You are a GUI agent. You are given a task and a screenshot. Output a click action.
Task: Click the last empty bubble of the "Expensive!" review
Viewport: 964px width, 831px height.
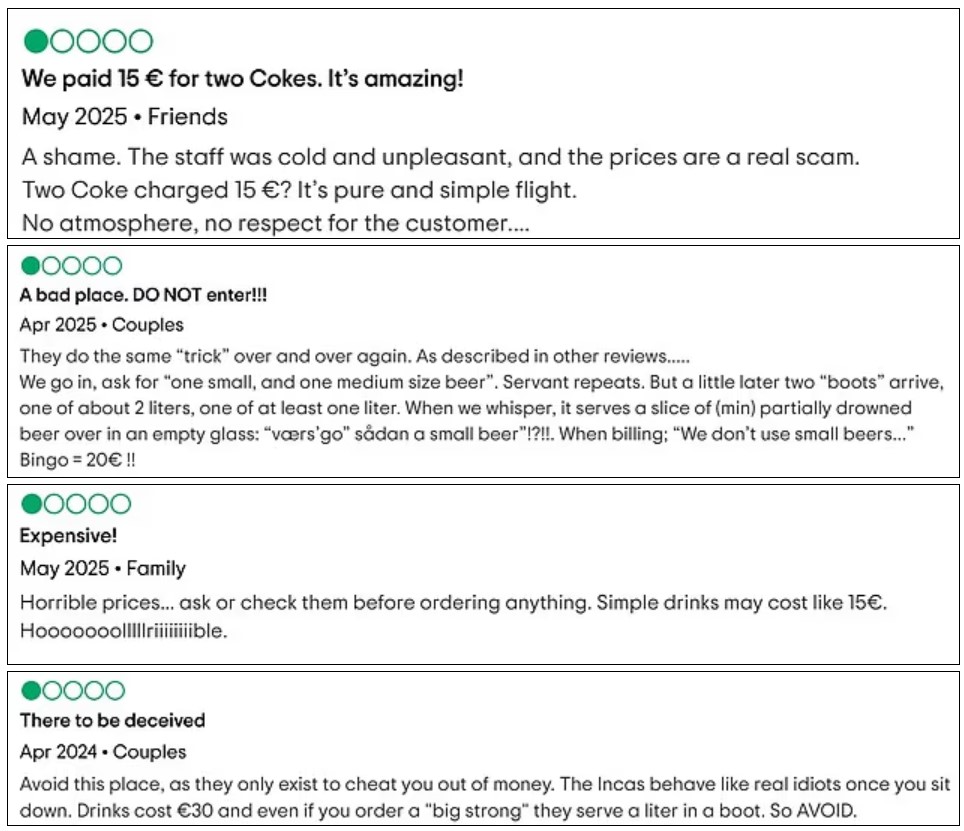coord(120,504)
